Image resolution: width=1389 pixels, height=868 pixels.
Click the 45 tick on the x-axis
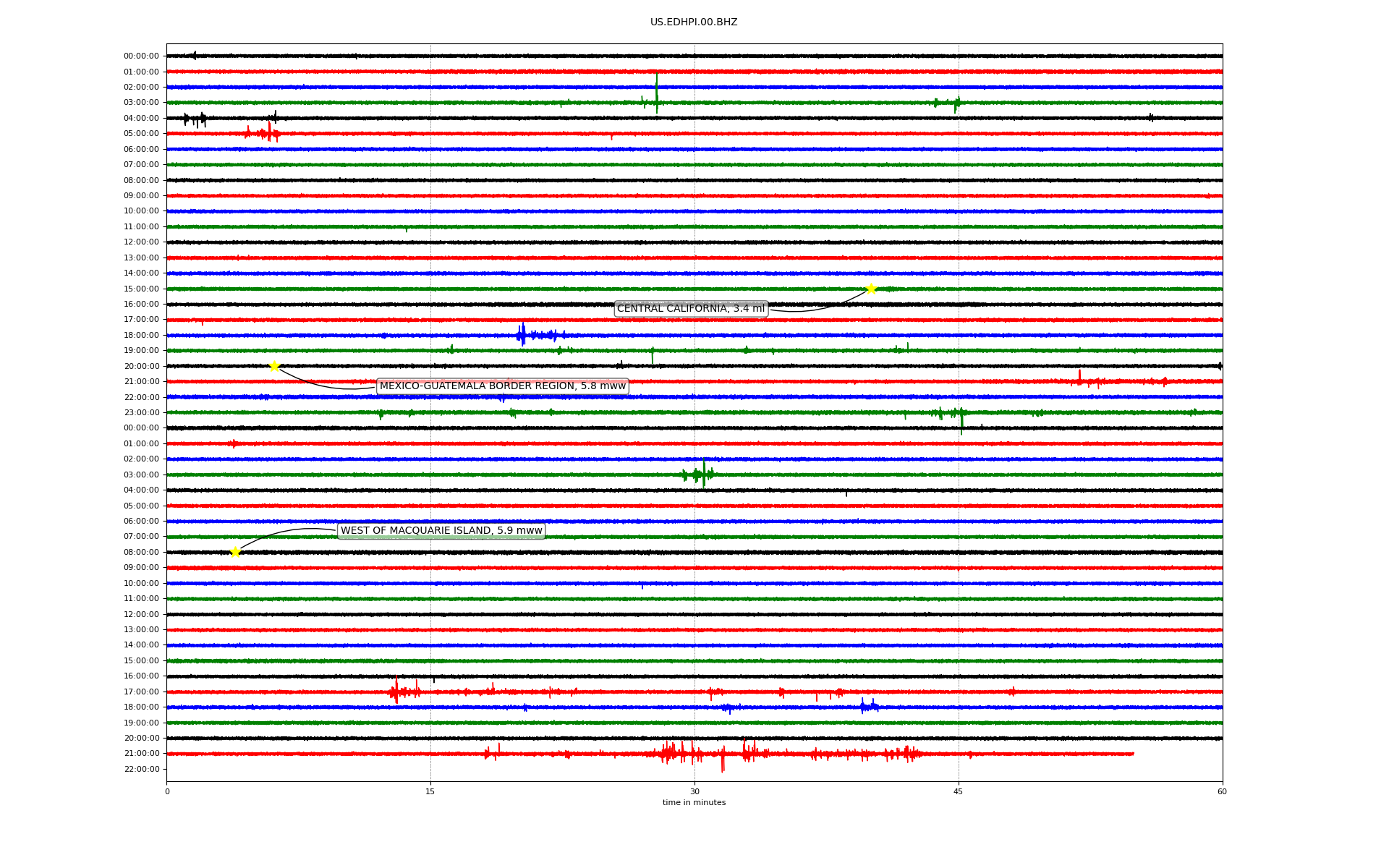(x=958, y=791)
